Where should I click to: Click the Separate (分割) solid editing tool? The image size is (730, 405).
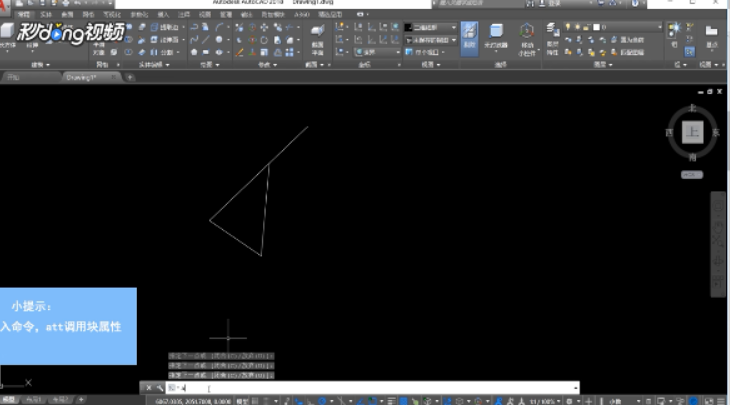tap(162, 52)
